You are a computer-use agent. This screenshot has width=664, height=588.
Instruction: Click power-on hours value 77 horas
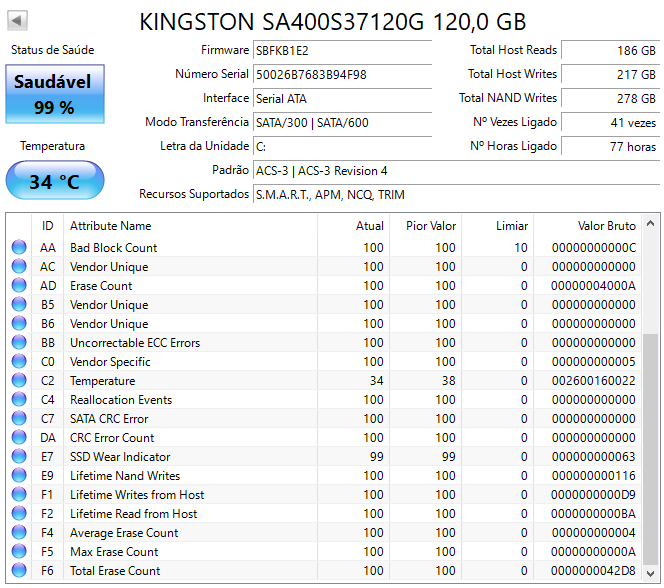(610, 146)
